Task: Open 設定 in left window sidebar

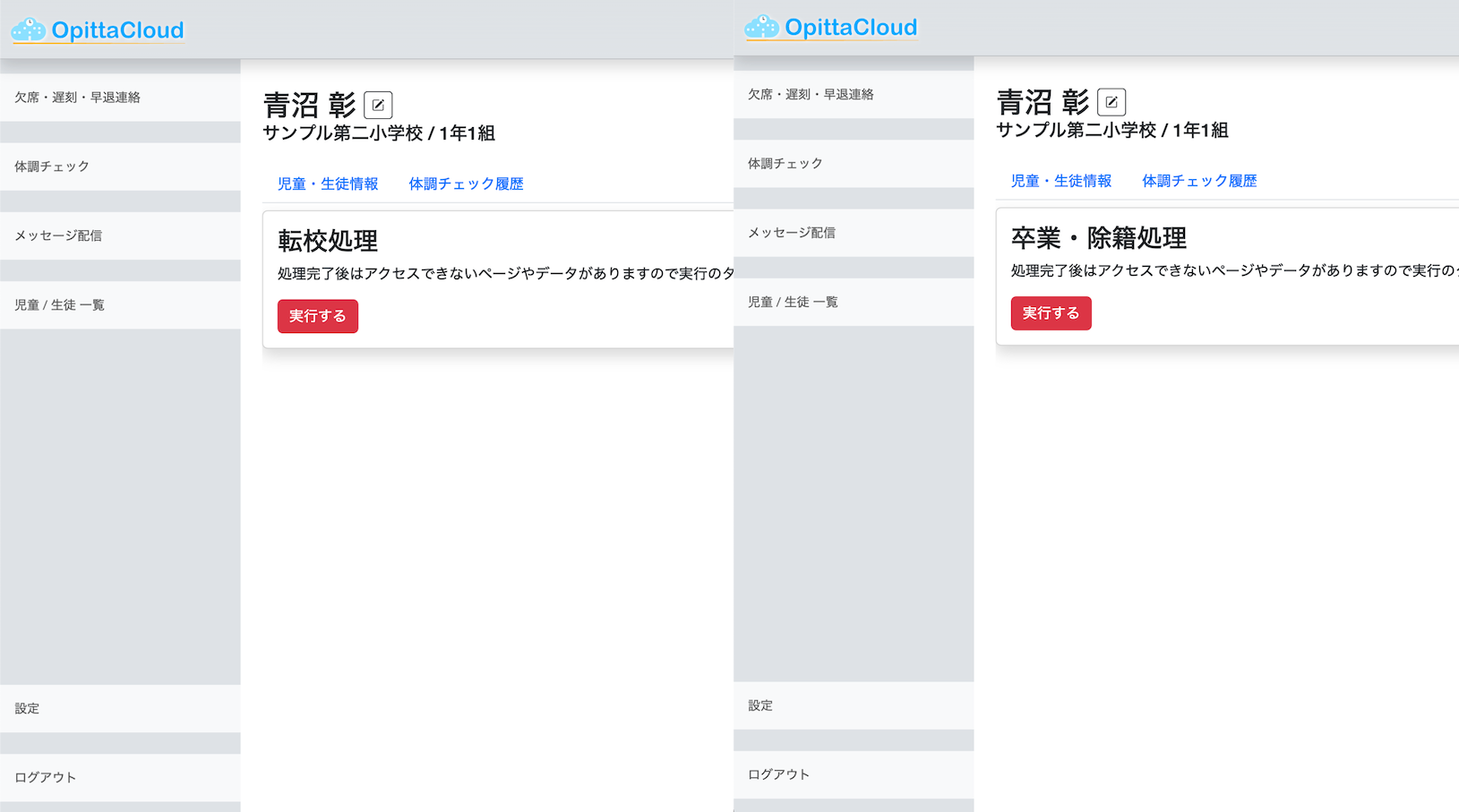Action: (120, 708)
